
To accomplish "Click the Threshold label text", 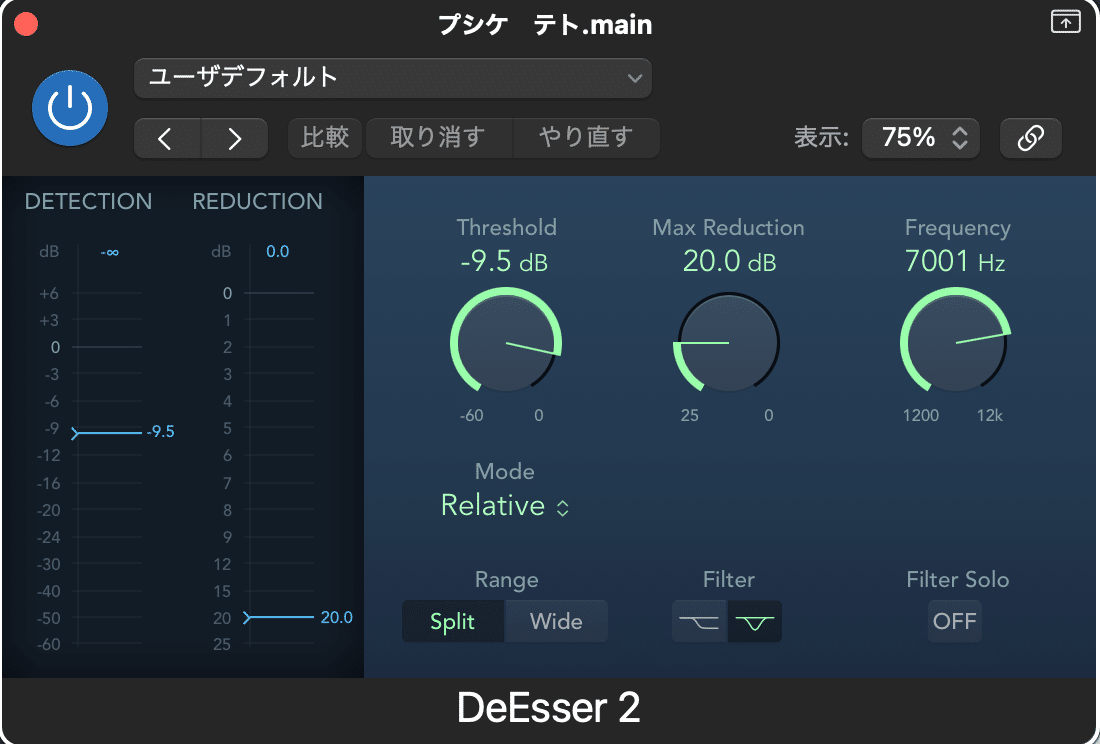I will [507, 227].
